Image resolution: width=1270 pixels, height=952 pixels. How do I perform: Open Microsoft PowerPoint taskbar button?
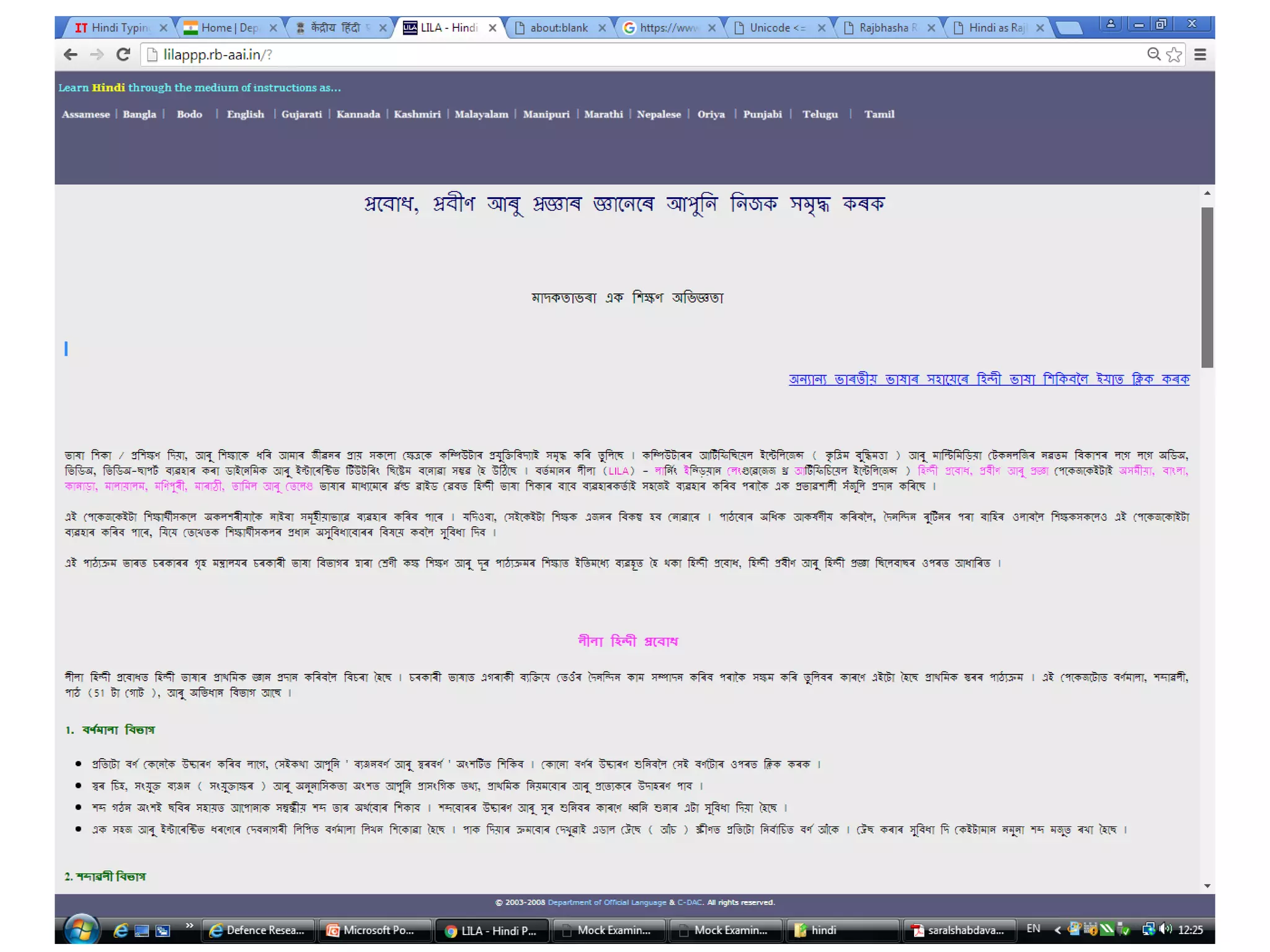(375, 930)
